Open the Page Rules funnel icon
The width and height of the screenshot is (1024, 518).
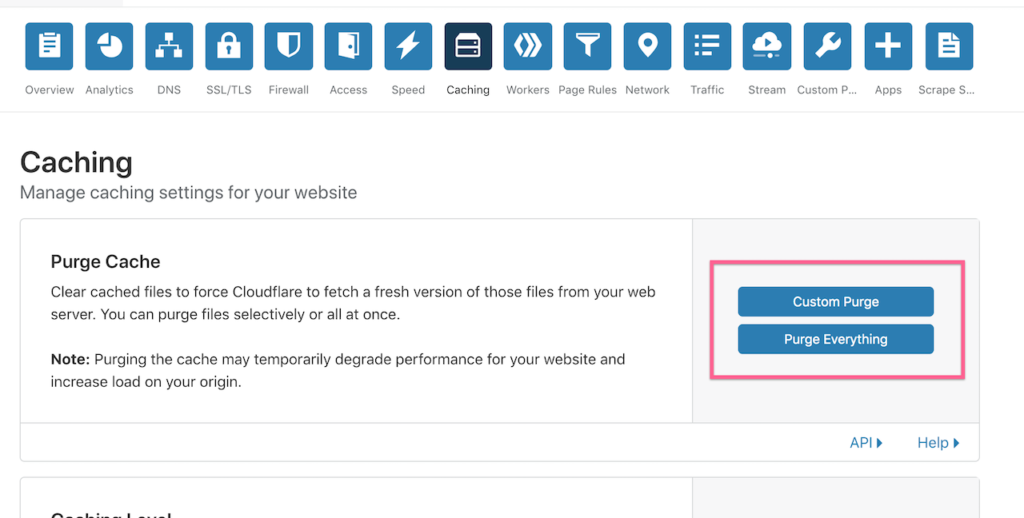[x=588, y=46]
